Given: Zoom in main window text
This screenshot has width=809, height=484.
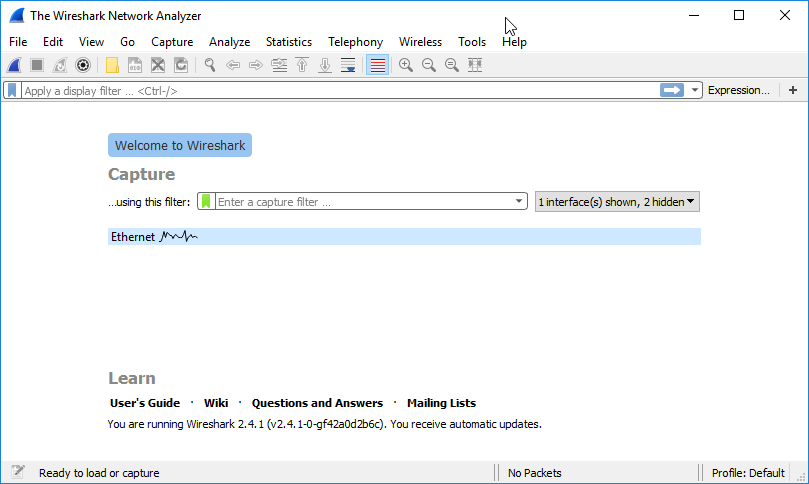Looking at the screenshot, I should coord(406,65).
